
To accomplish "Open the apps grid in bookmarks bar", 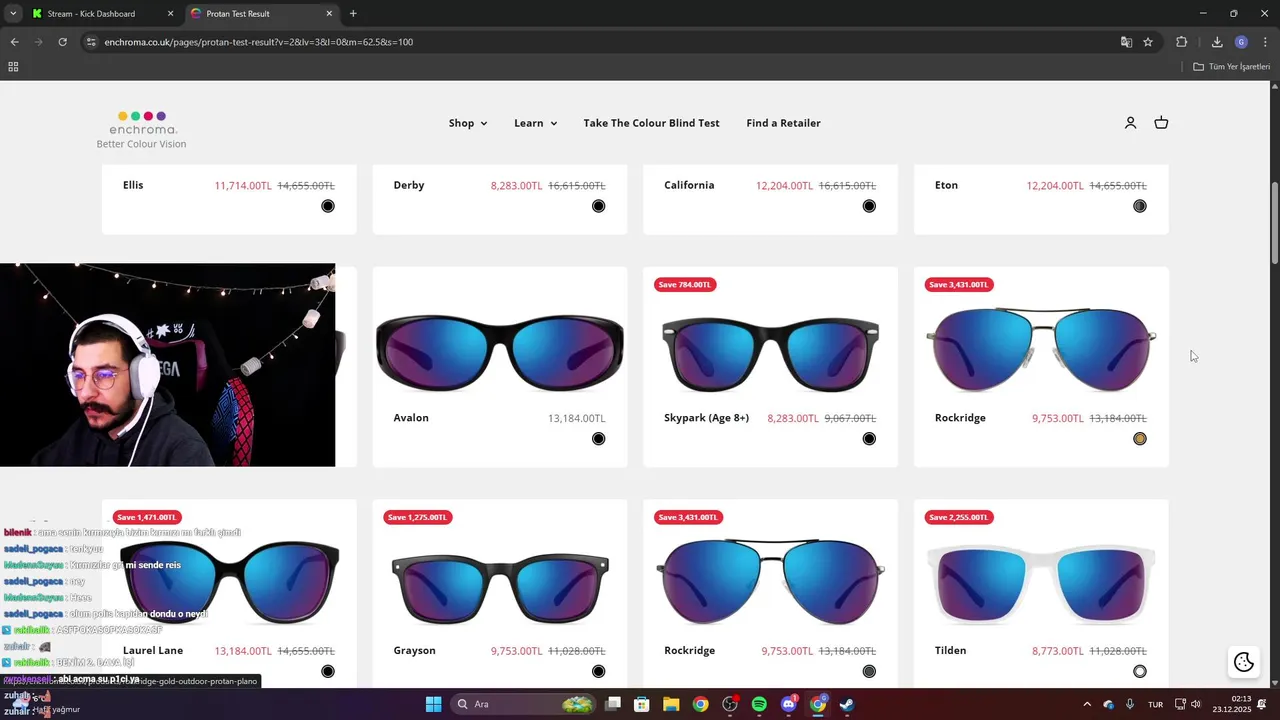I will [13, 67].
